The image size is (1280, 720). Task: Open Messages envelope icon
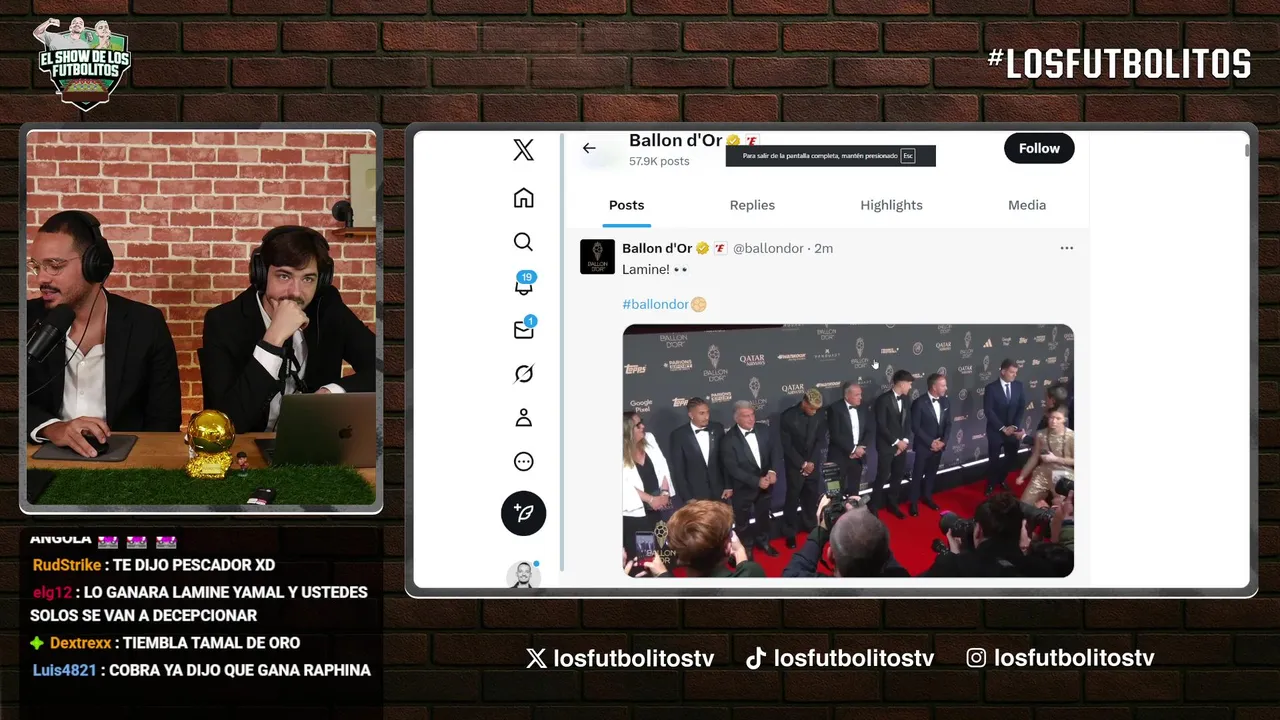click(x=524, y=329)
